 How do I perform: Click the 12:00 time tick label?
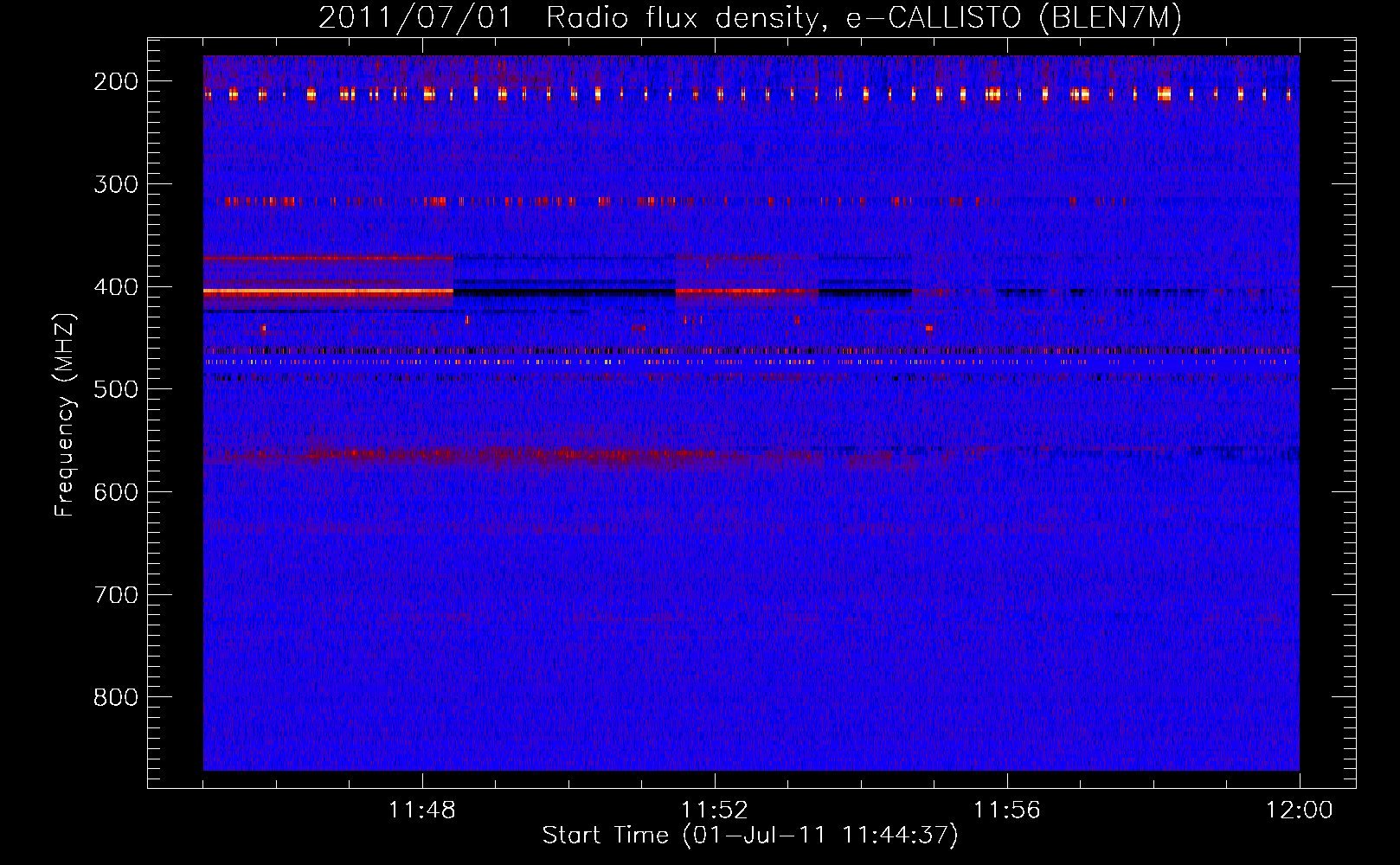1300,811
